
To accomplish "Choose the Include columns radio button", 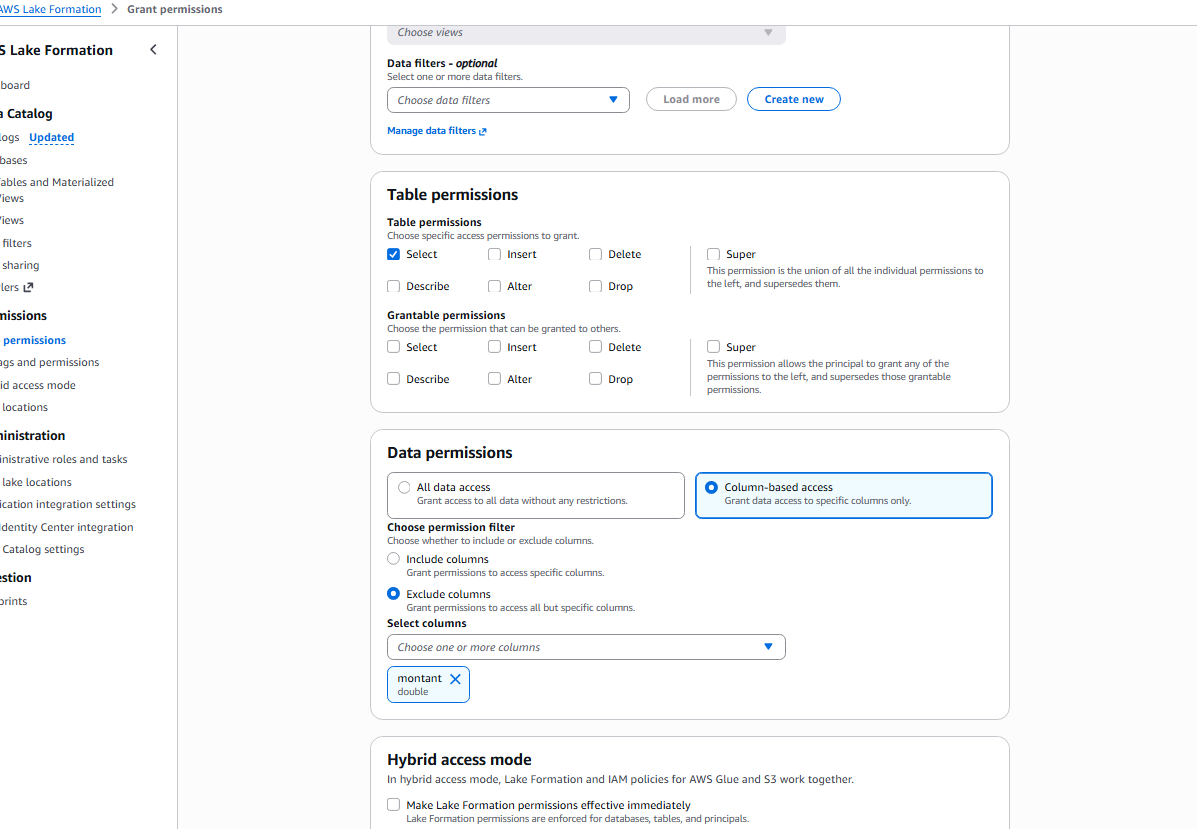I will (x=393, y=559).
